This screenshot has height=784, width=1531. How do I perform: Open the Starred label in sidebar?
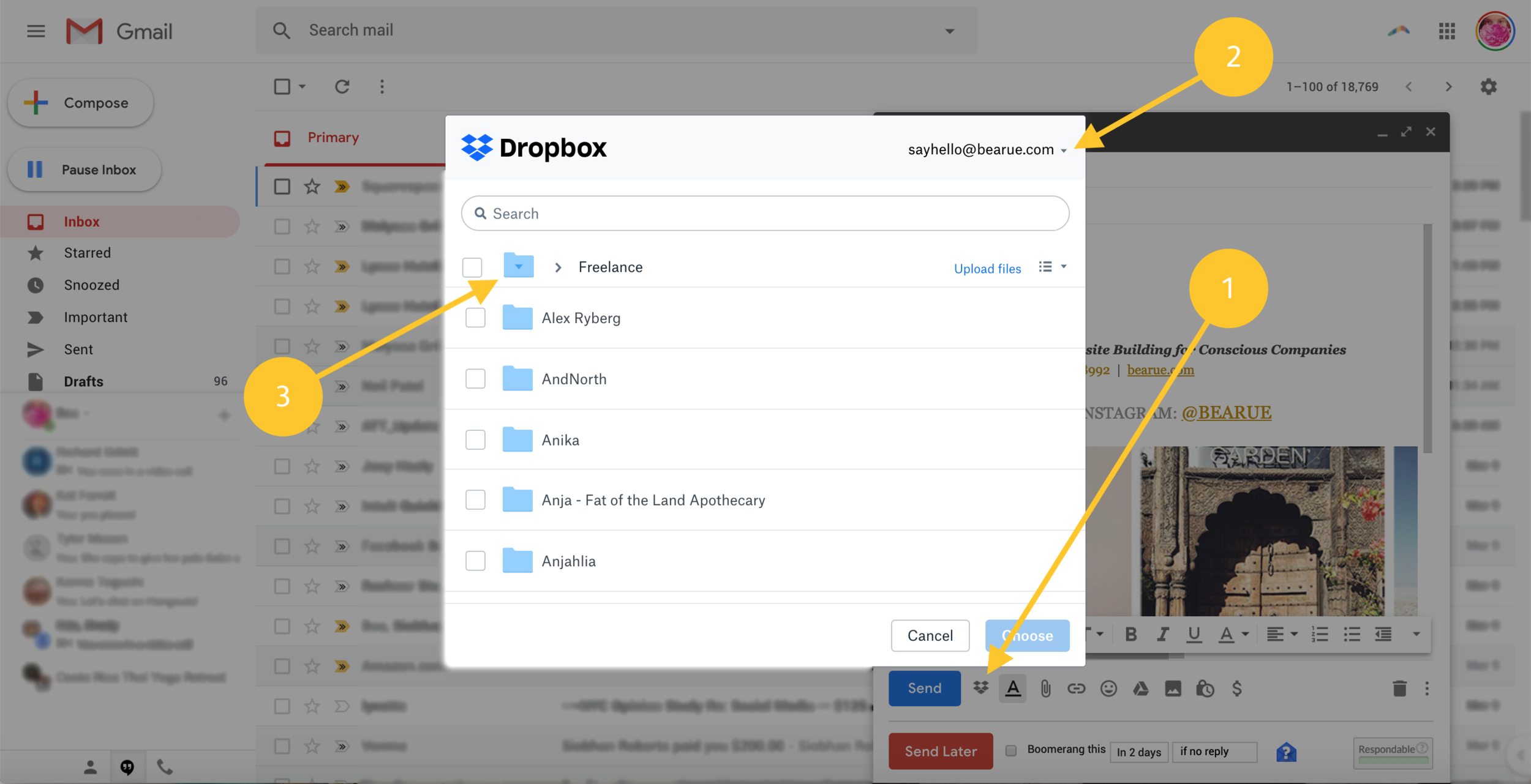pos(88,253)
